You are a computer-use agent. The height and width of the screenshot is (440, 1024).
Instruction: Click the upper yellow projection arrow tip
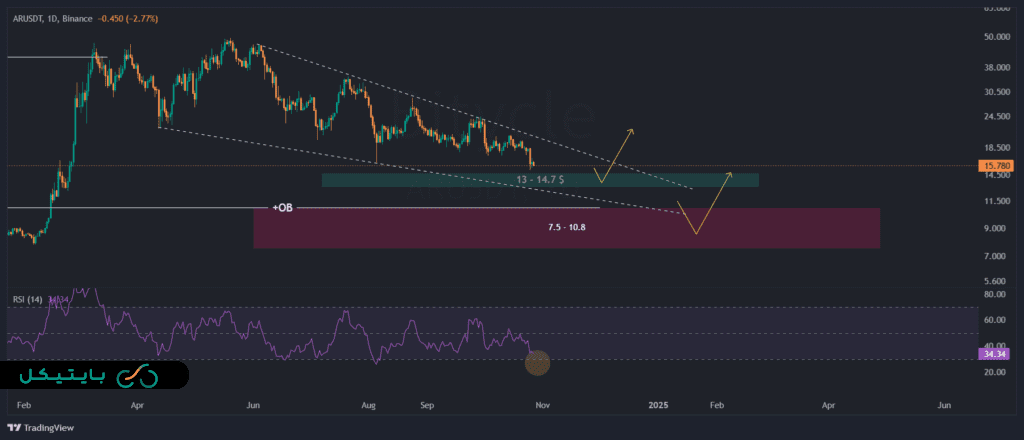pyautogui.click(x=631, y=131)
